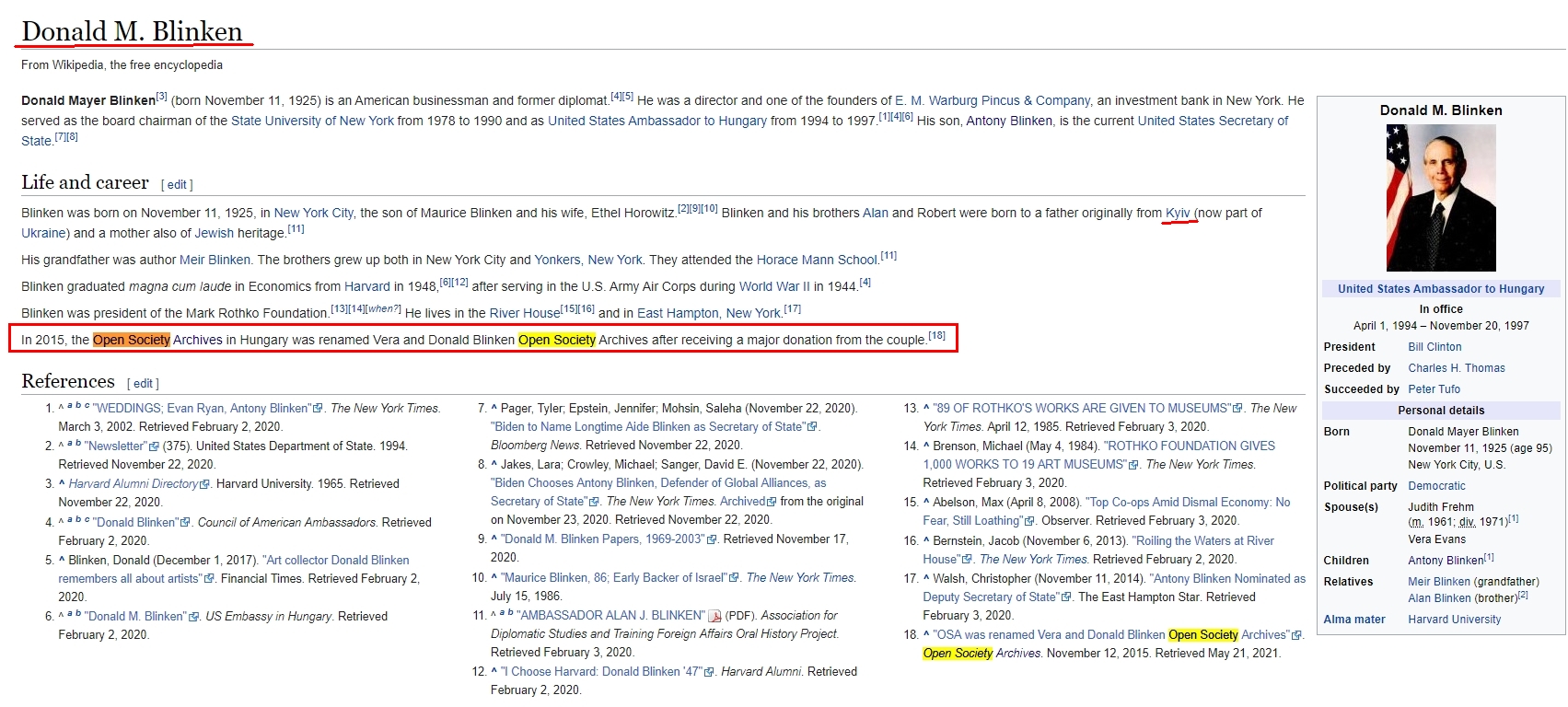Open 'Art collector Donald Blinken remembers all about artists'
Image resolution: width=1568 pixels, height=707 pixels.
tap(234, 569)
